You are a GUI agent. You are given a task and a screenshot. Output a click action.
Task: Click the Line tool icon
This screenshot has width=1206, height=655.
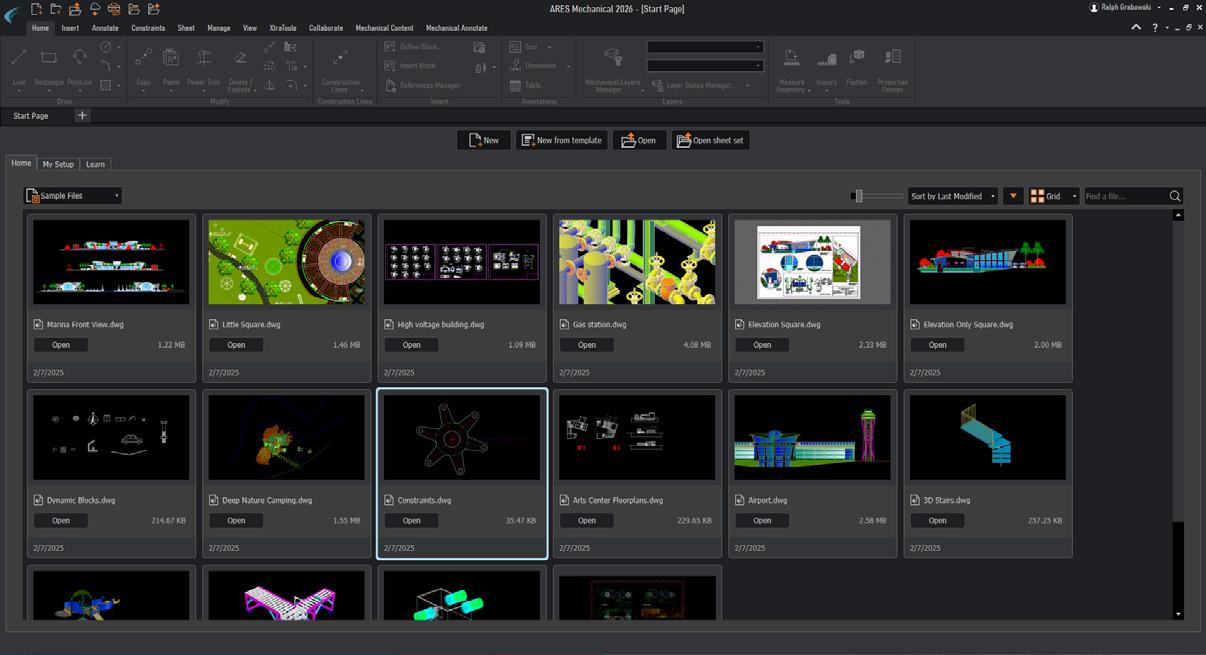tap(19, 58)
